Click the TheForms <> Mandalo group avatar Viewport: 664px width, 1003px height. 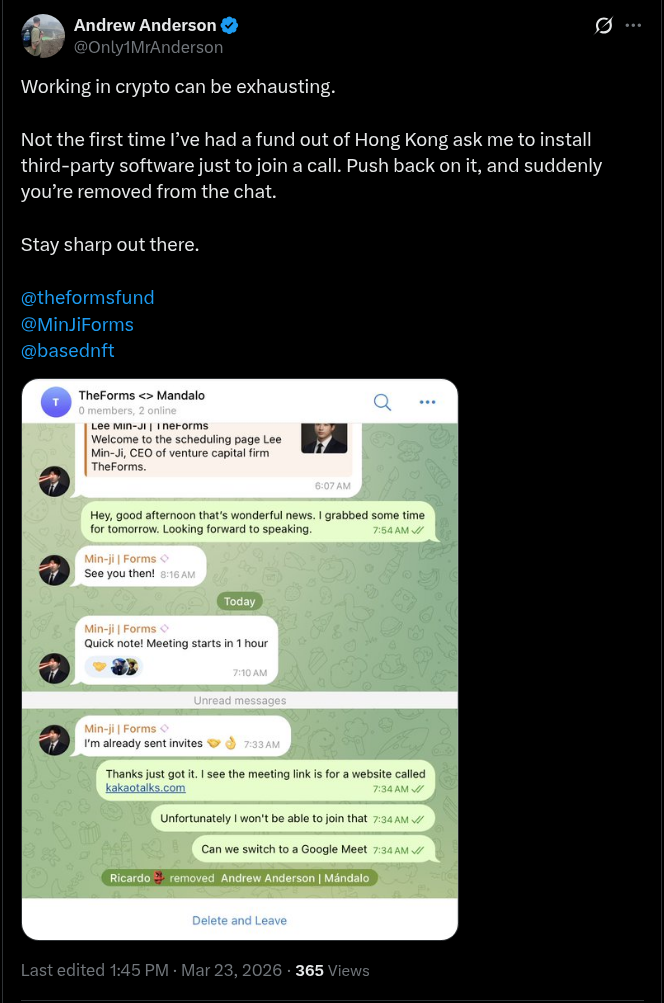click(x=55, y=402)
